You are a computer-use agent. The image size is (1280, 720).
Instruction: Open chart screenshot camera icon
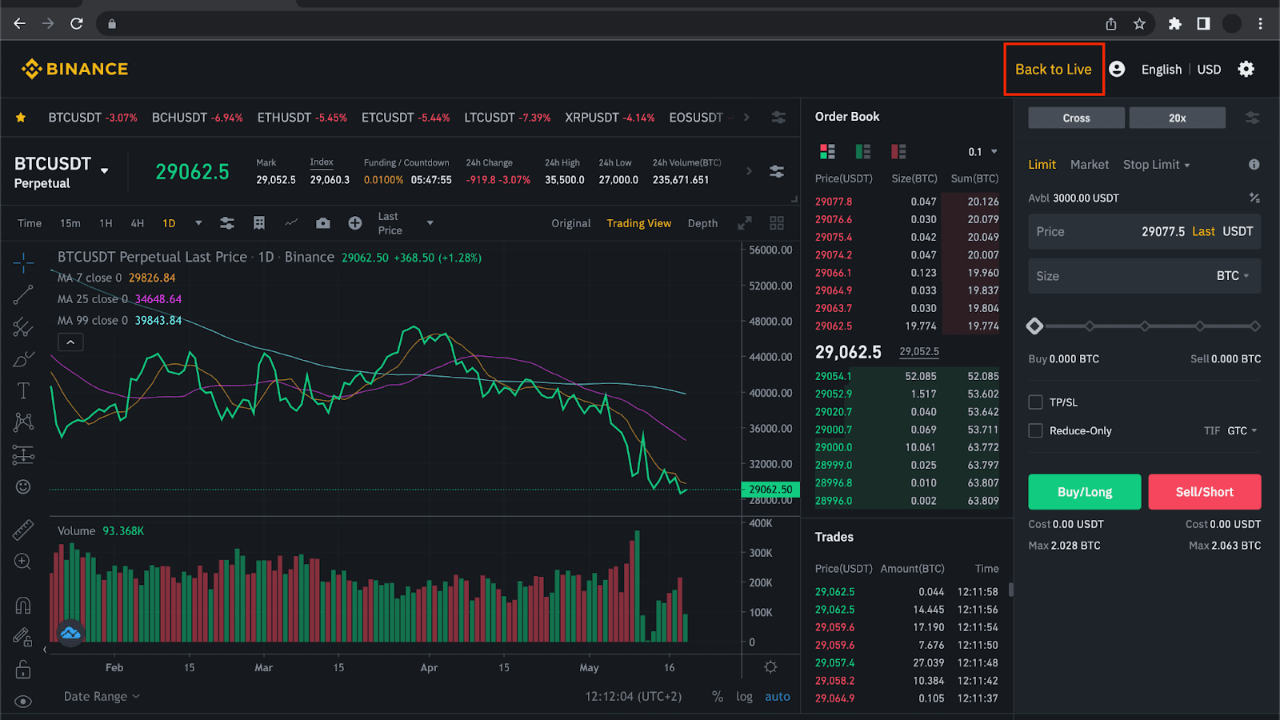323,223
